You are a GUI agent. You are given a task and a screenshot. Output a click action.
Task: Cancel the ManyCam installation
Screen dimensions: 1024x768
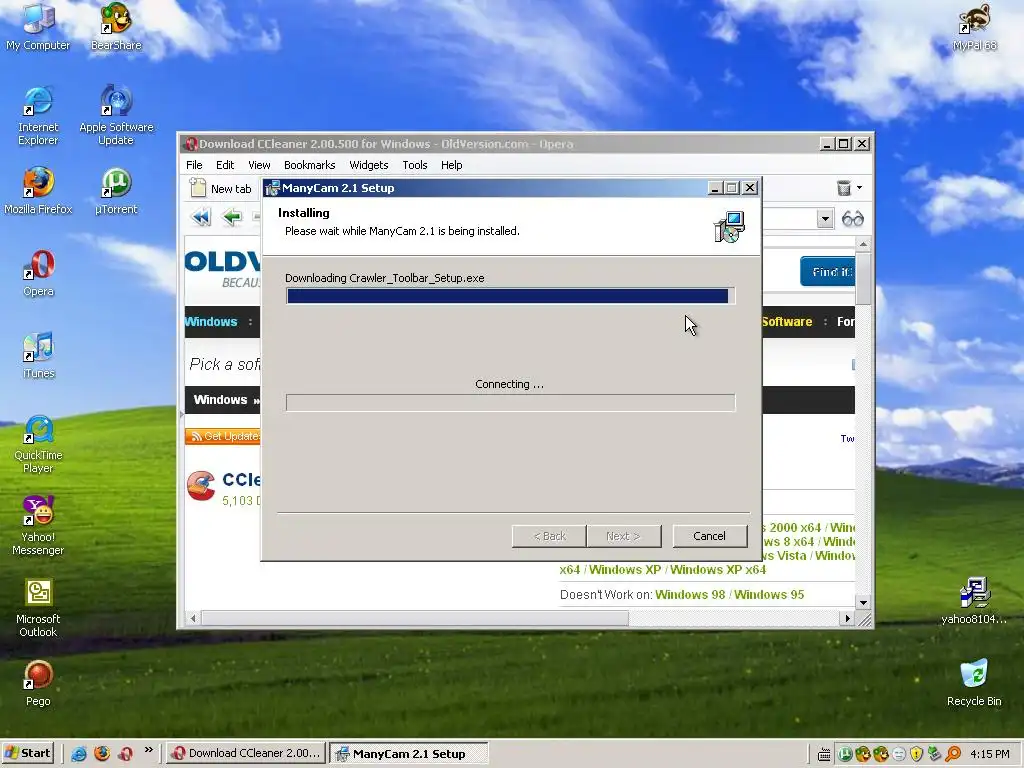click(x=709, y=536)
